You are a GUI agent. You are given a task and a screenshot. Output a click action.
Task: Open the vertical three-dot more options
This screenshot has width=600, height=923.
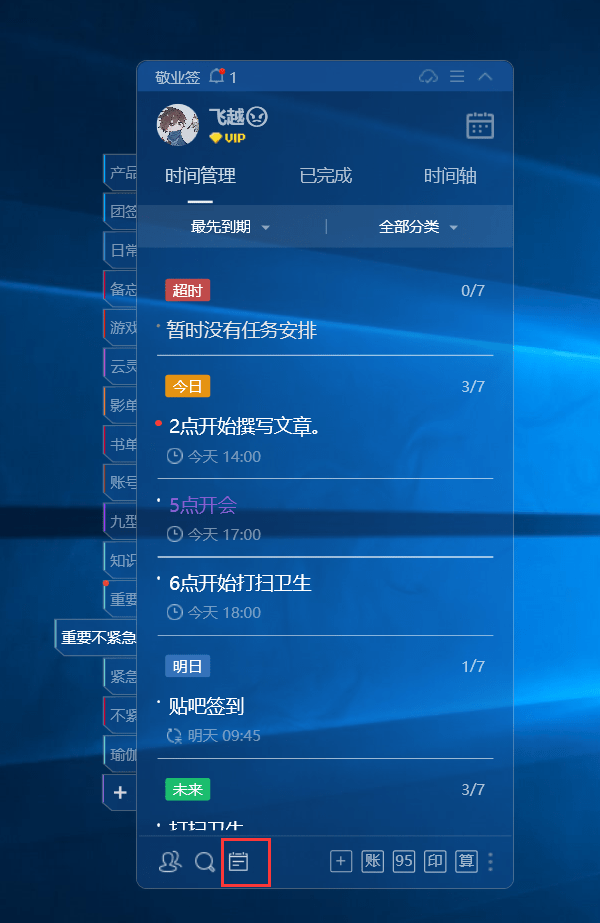490,862
